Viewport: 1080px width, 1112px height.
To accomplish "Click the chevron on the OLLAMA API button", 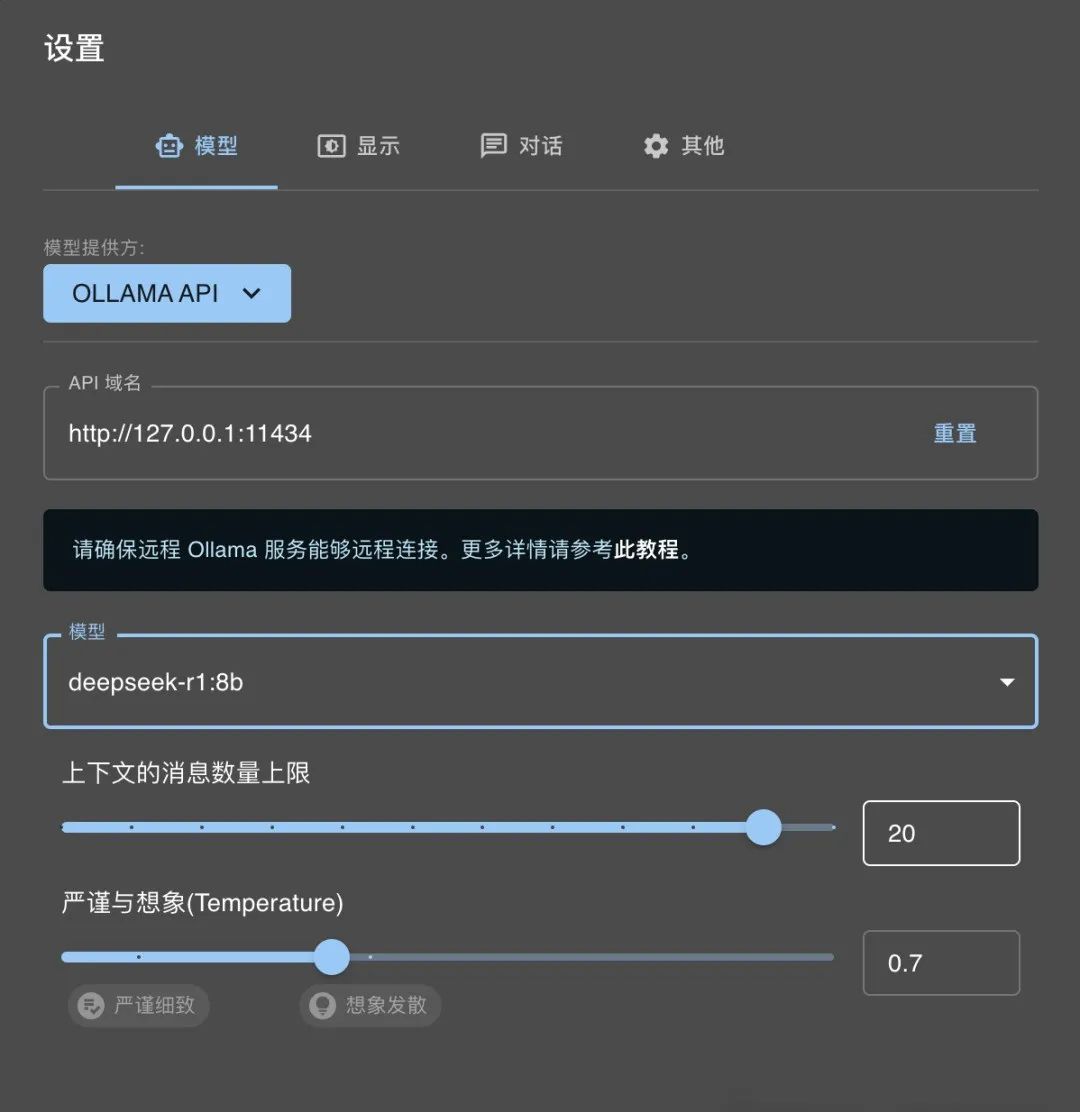I will 252,294.
